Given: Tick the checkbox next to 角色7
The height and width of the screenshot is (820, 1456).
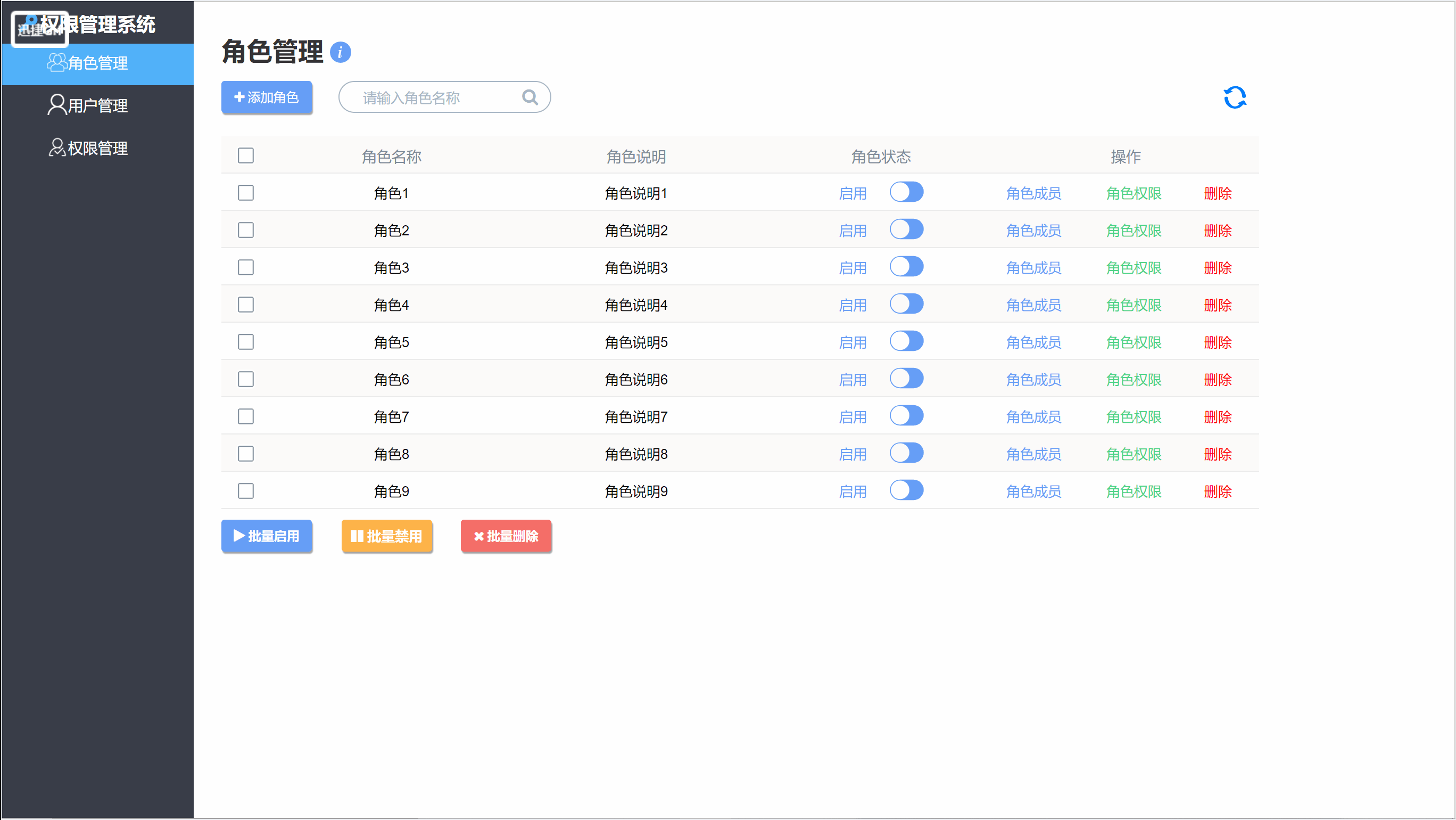Looking at the screenshot, I should coord(246,417).
